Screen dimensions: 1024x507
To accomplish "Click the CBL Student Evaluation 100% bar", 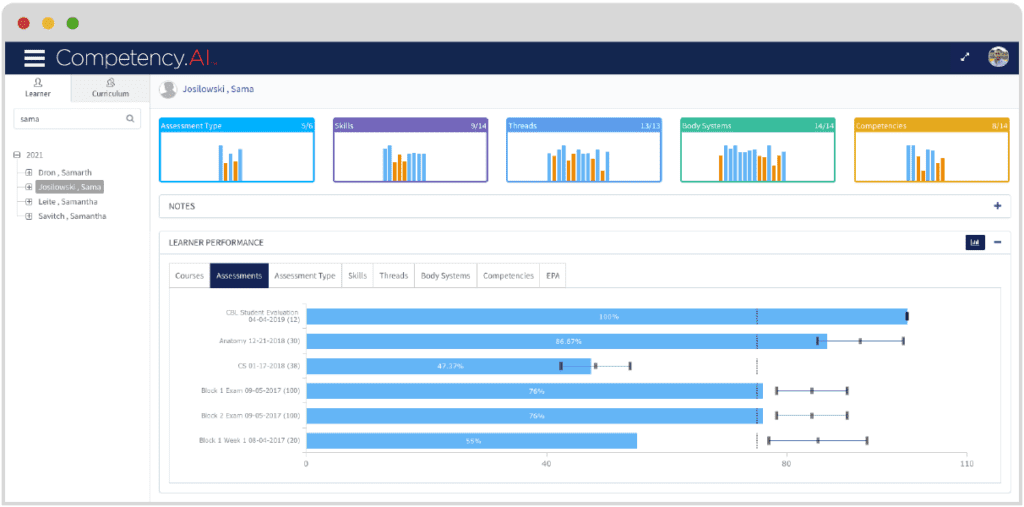I will [x=607, y=316].
